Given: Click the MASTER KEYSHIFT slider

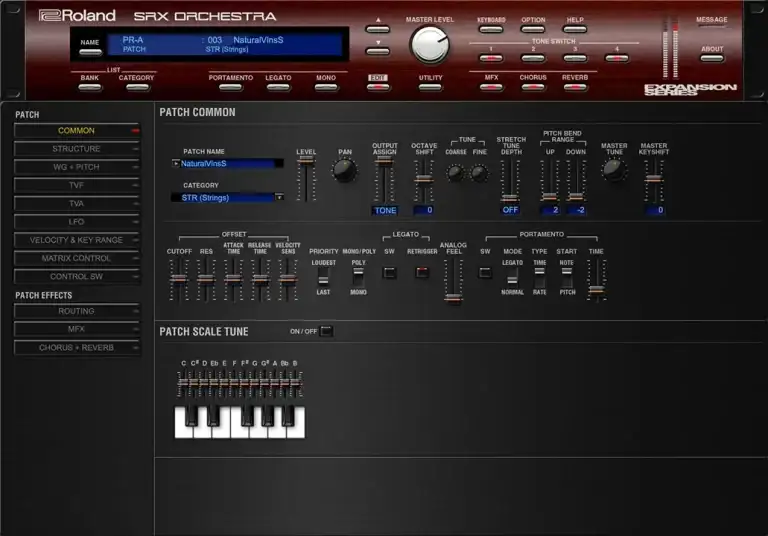Looking at the screenshot, I should pyautogui.click(x=654, y=179).
